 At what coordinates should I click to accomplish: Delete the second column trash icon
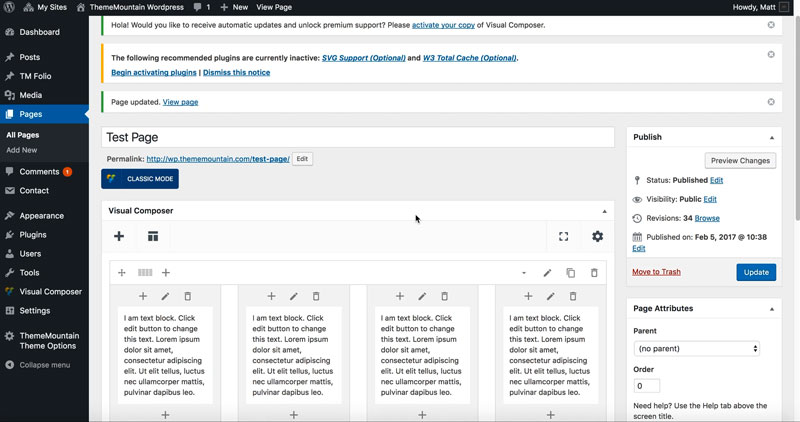[x=316, y=296]
